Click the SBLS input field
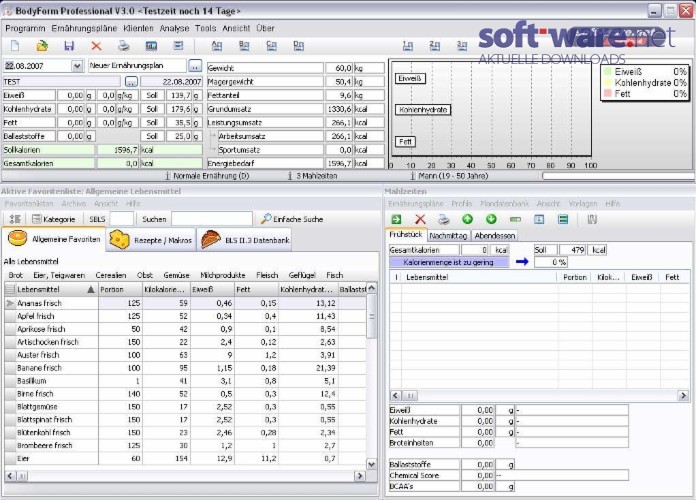 pos(121,219)
